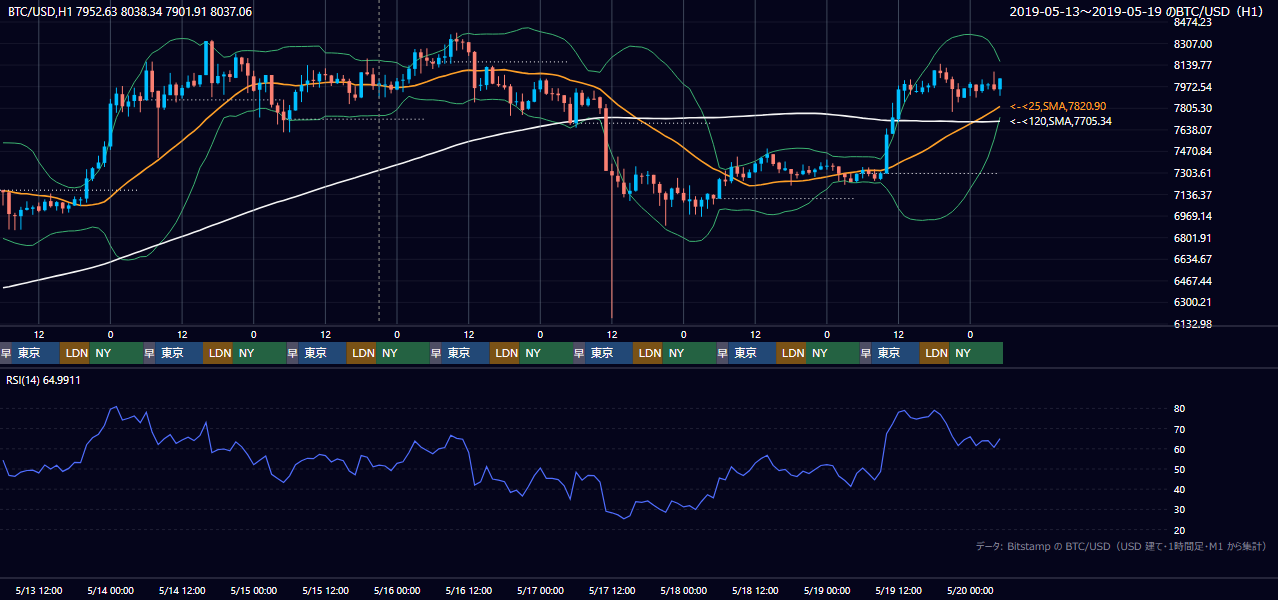Click the BTC/USD,H1 OHLC header text
This screenshot has width=1278, height=600.
[x=130, y=12]
